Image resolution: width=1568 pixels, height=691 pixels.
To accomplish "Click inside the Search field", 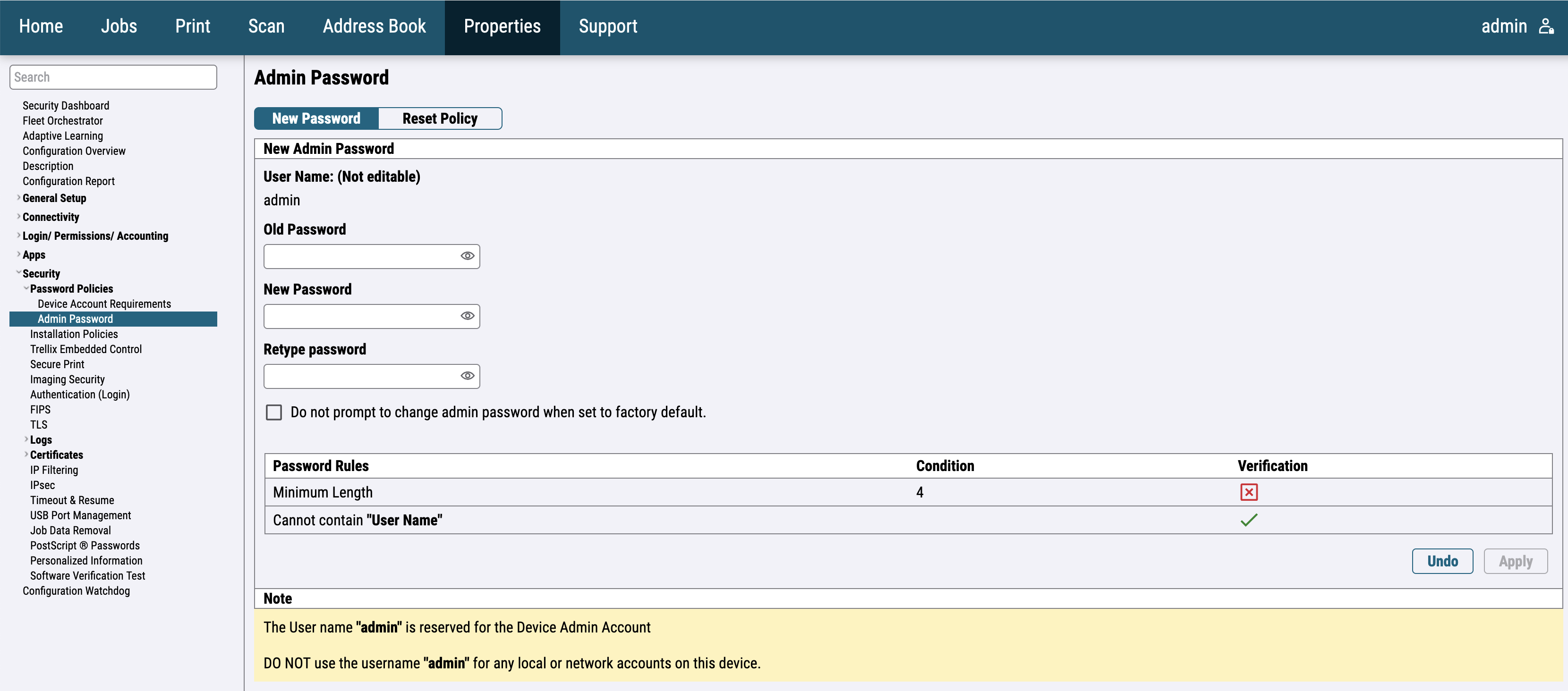I will (x=112, y=76).
